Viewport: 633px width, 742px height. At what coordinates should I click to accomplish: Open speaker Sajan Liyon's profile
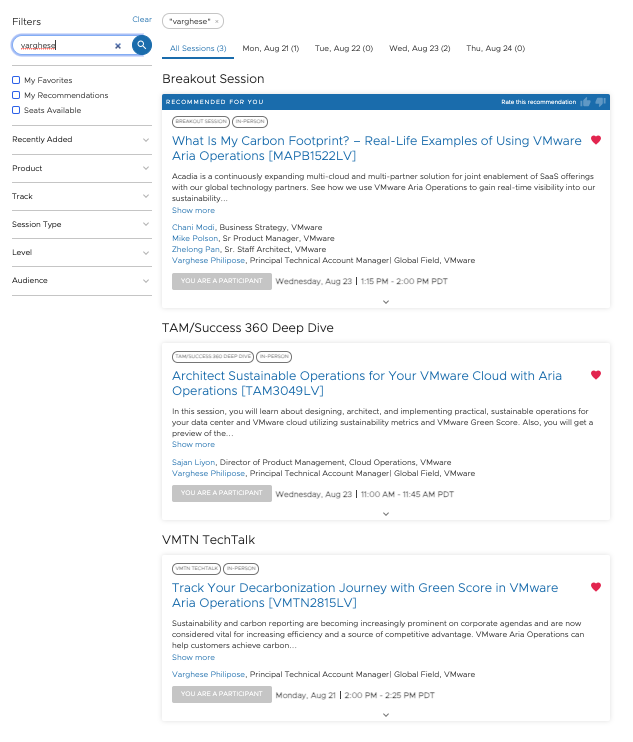[x=193, y=462]
